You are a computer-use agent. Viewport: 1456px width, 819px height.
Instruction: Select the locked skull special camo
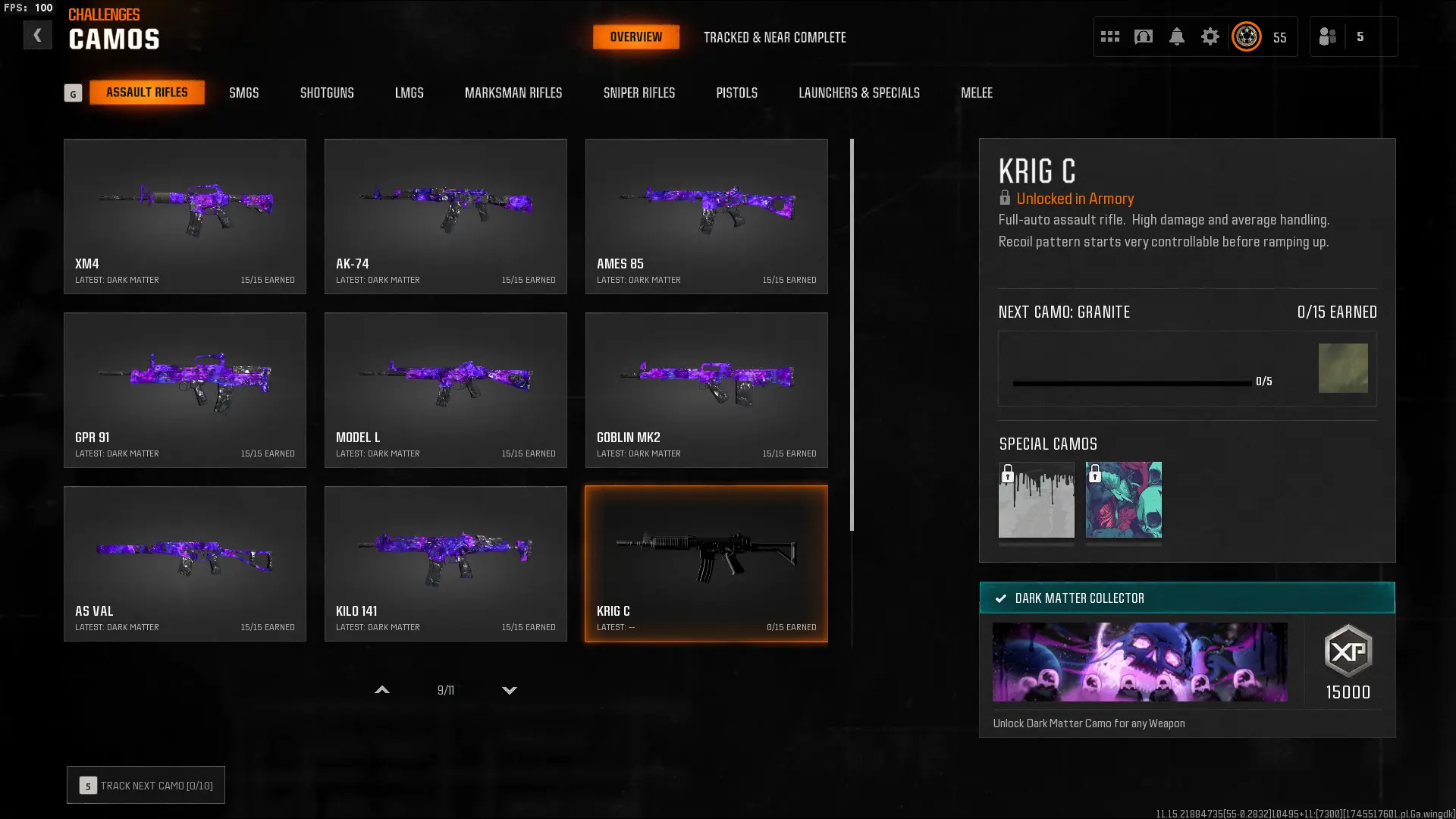1123,500
